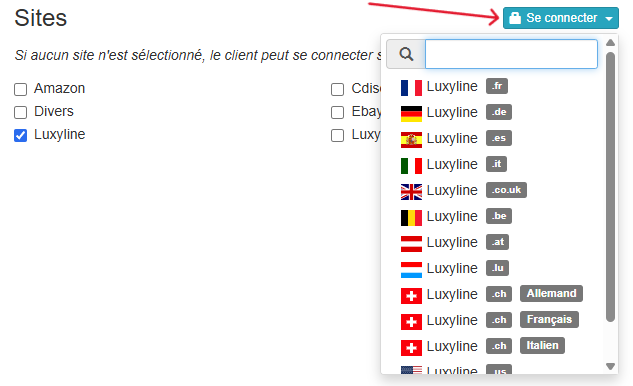Focus the site search input field
The height and width of the screenshot is (386, 633).
pos(511,54)
